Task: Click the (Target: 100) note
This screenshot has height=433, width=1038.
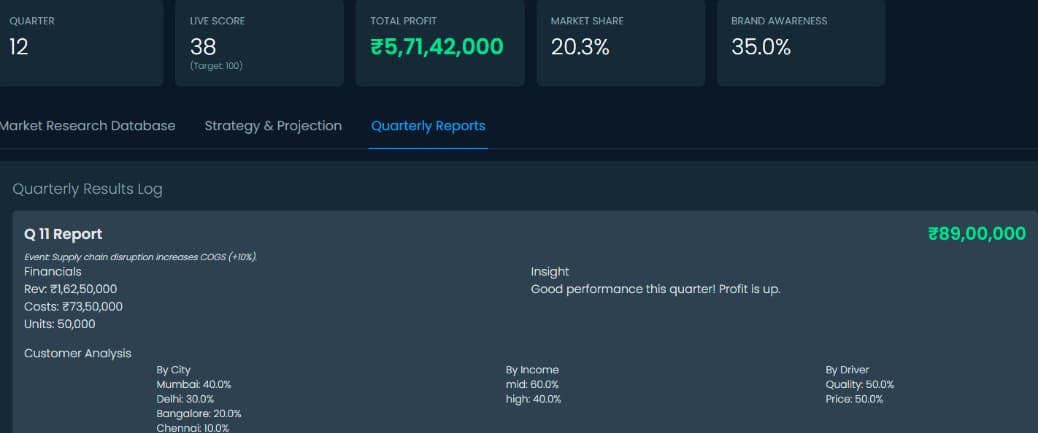Action: (216, 66)
